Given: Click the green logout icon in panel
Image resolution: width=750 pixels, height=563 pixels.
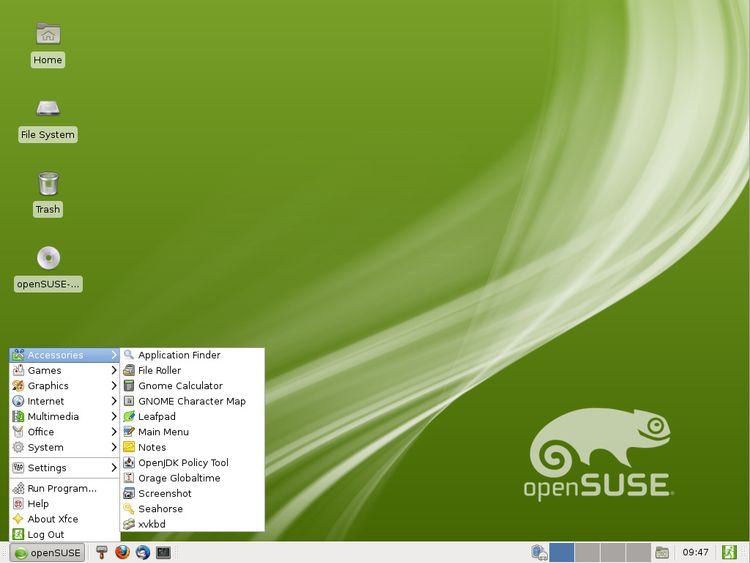Looking at the screenshot, I should [x=731, y=552].
